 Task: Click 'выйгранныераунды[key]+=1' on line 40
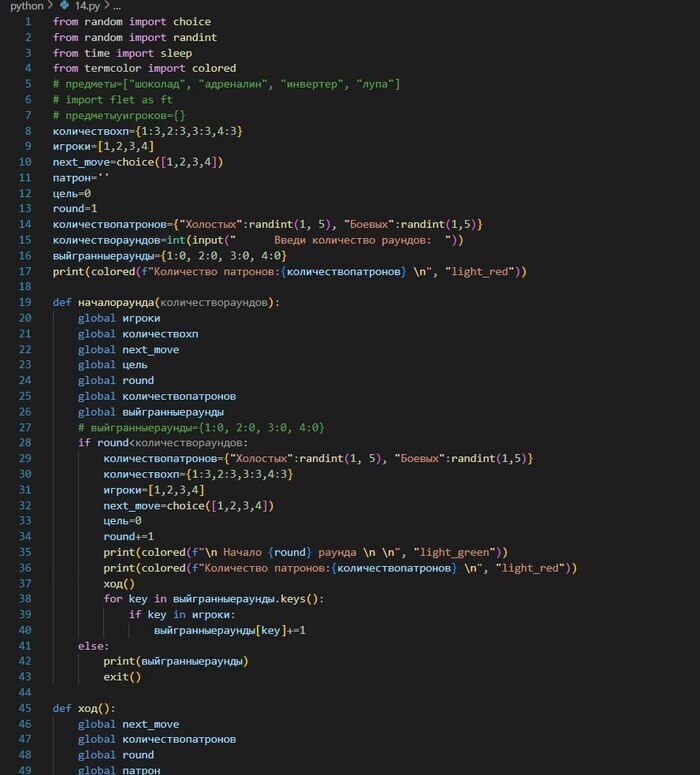click(230, 630)
